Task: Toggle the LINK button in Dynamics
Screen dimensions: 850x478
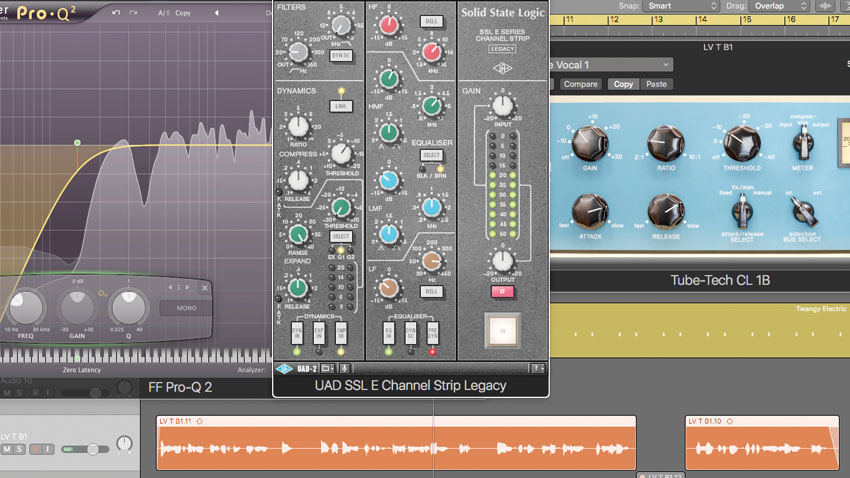Action: [x=341, y=106]
